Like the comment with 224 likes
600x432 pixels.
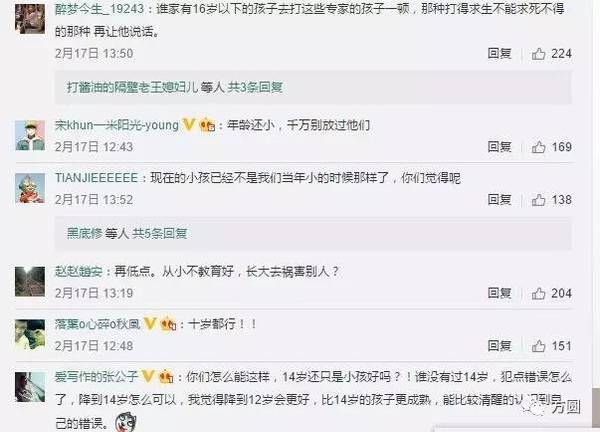coord(538,54)
